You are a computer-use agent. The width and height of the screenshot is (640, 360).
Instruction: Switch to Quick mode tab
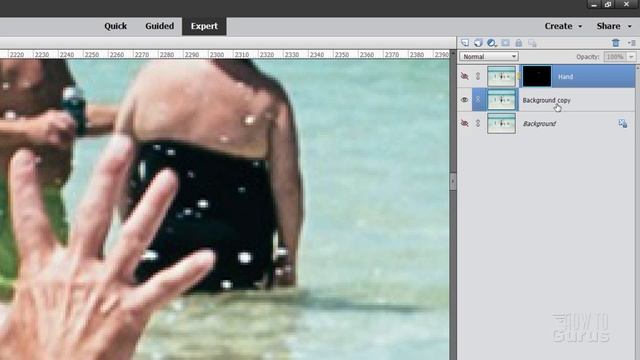pyautogui.click(x=116, y=26)
